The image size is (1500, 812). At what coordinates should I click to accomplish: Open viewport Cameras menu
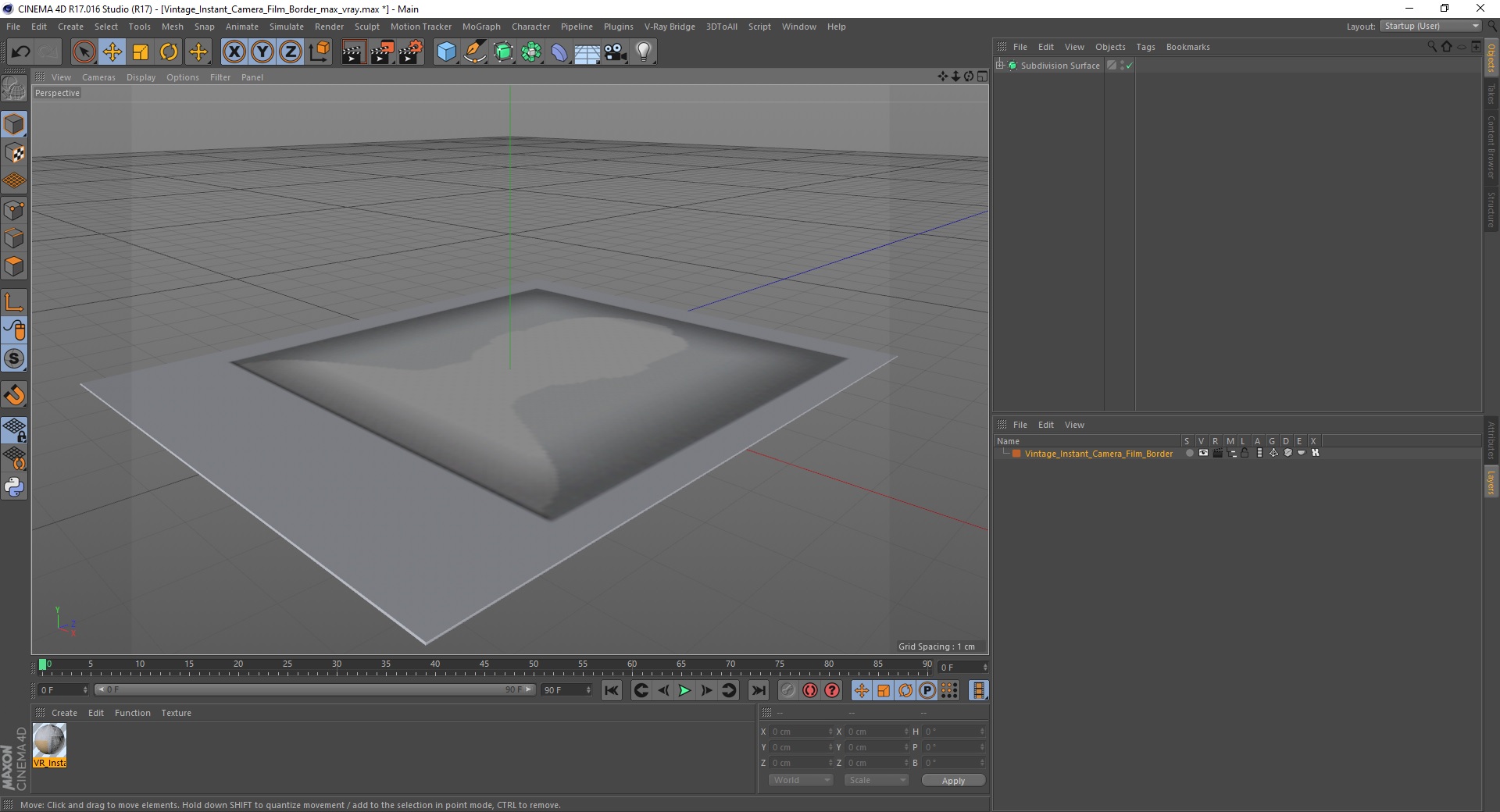[98, 77]
